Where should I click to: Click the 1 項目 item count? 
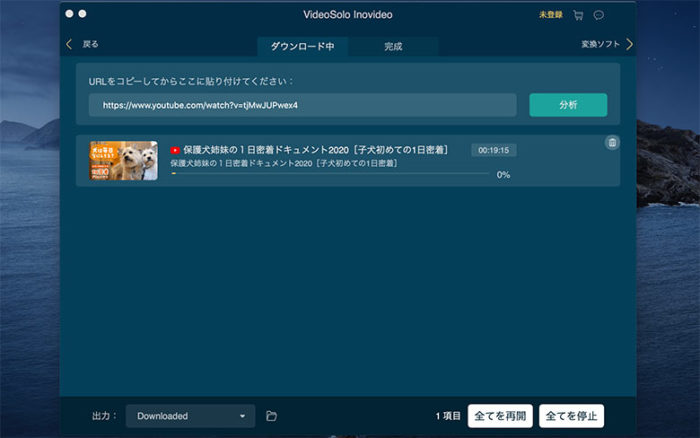(x=448, y=416)
